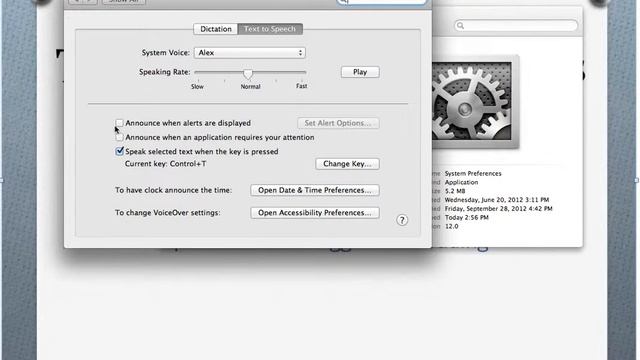Open Date & Time Preferences

point(315,190)
